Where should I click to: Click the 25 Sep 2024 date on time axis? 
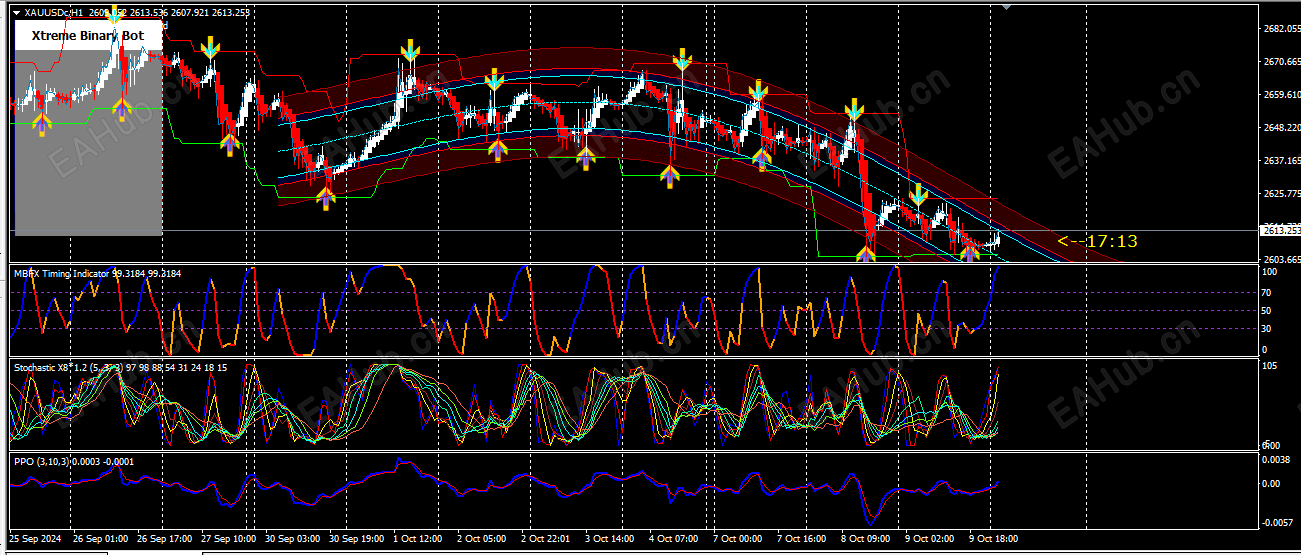pyautogui.click(x=37, y=538)
